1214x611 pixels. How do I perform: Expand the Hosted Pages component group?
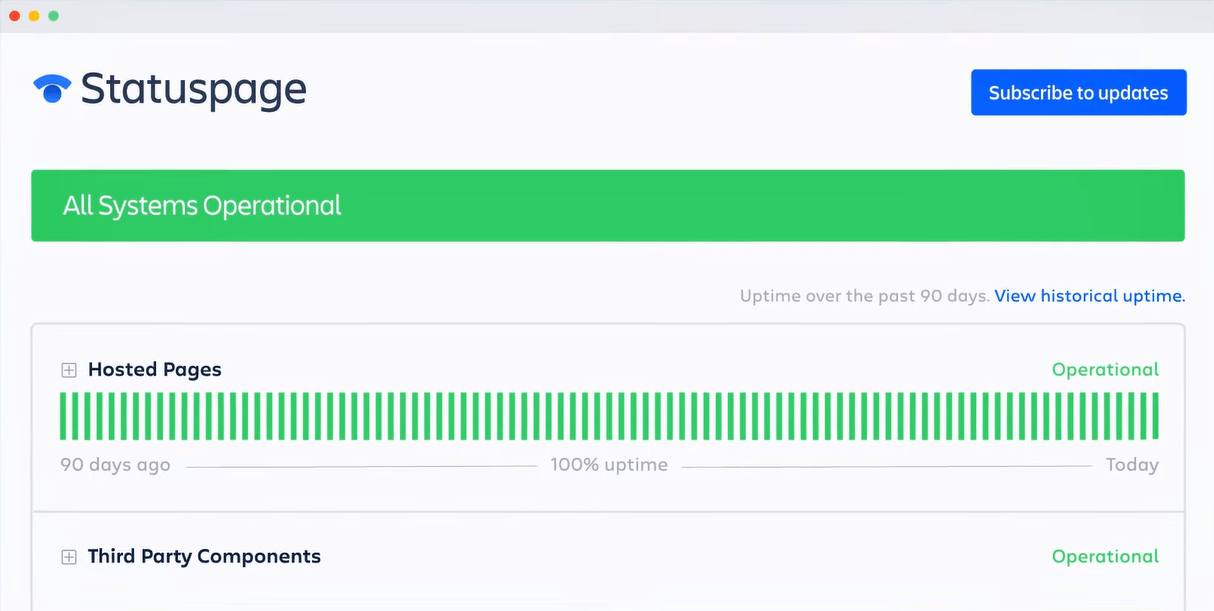69,370
